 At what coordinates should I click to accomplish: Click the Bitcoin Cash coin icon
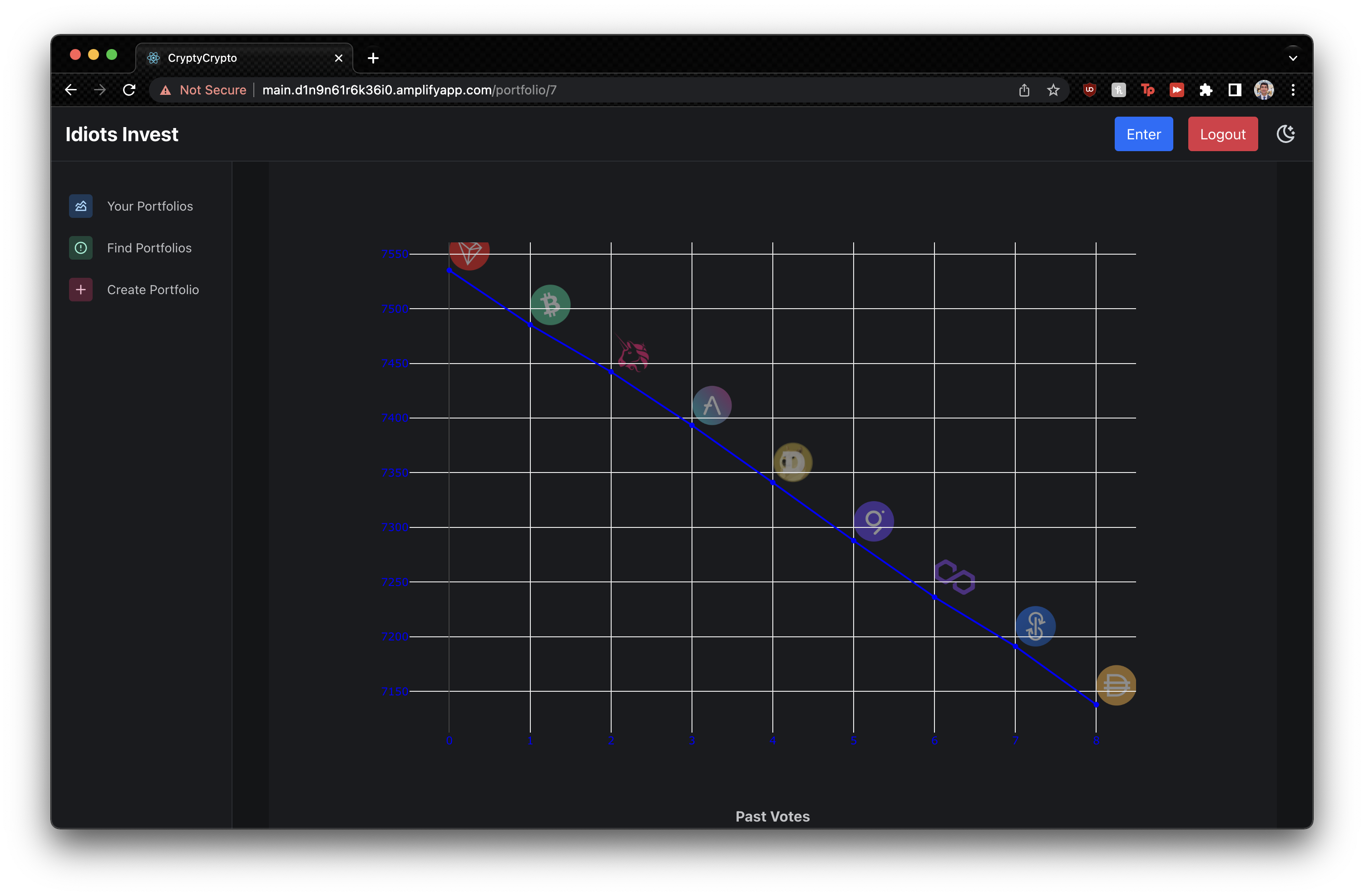click(550, 305)
